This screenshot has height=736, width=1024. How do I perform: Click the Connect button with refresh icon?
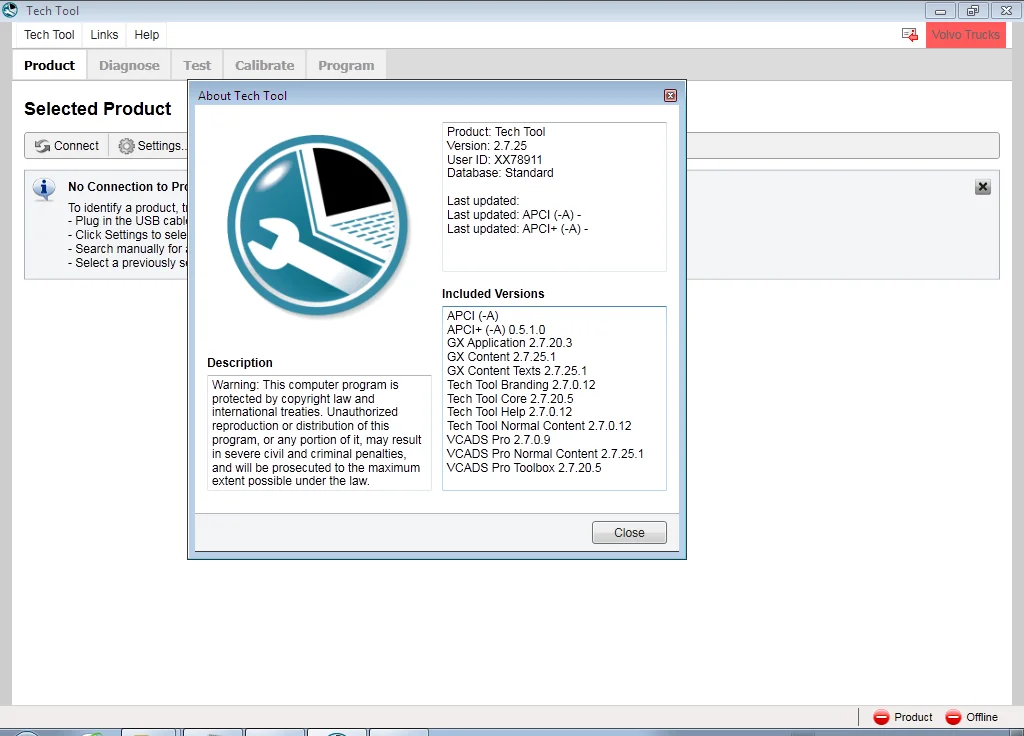(67, 146)
